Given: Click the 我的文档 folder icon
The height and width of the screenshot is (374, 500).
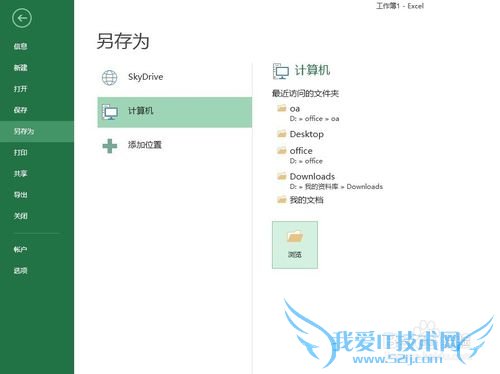Looking at the screenshot, I should coord(282,199).
